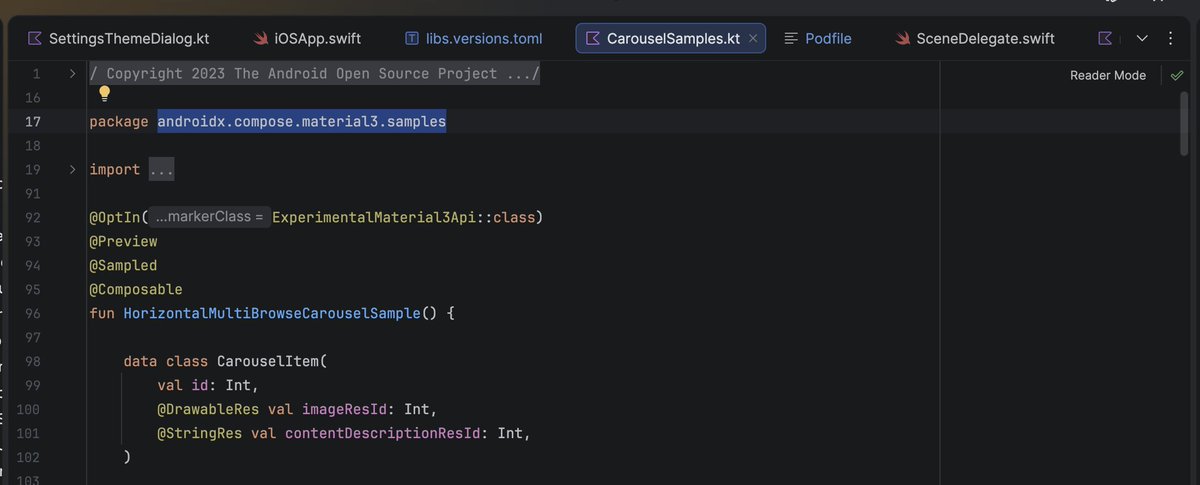The width and height of the screenshot is (1200, 485).
Task: Click the yellow lightbulb intention icon
Action: tap(104, 94)
